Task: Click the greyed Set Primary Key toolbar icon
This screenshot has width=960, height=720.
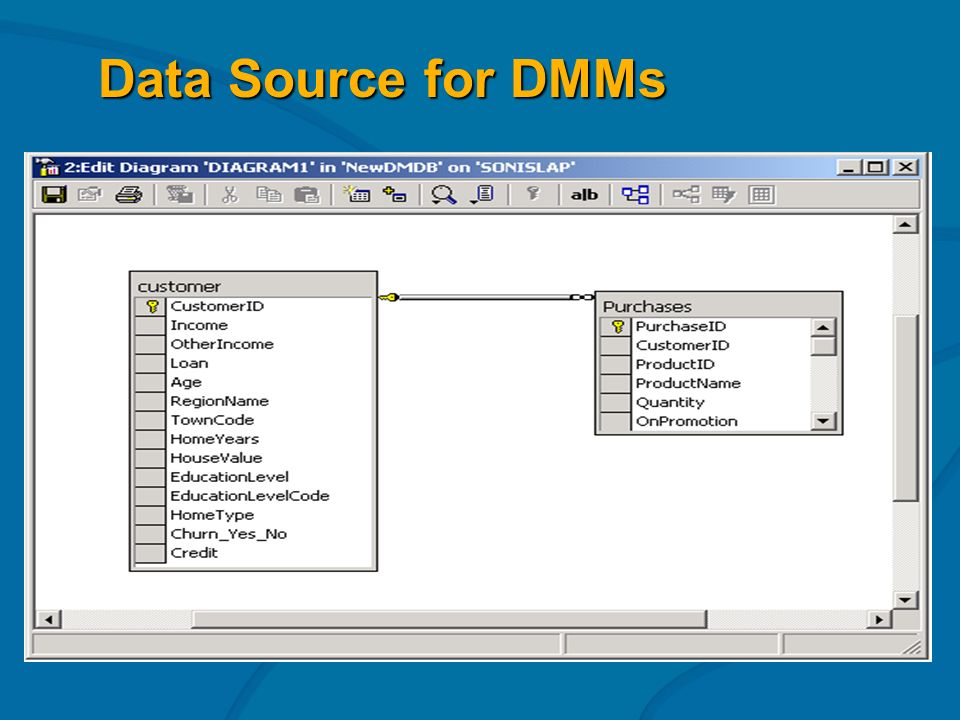Action: click(x=533, y=195)
